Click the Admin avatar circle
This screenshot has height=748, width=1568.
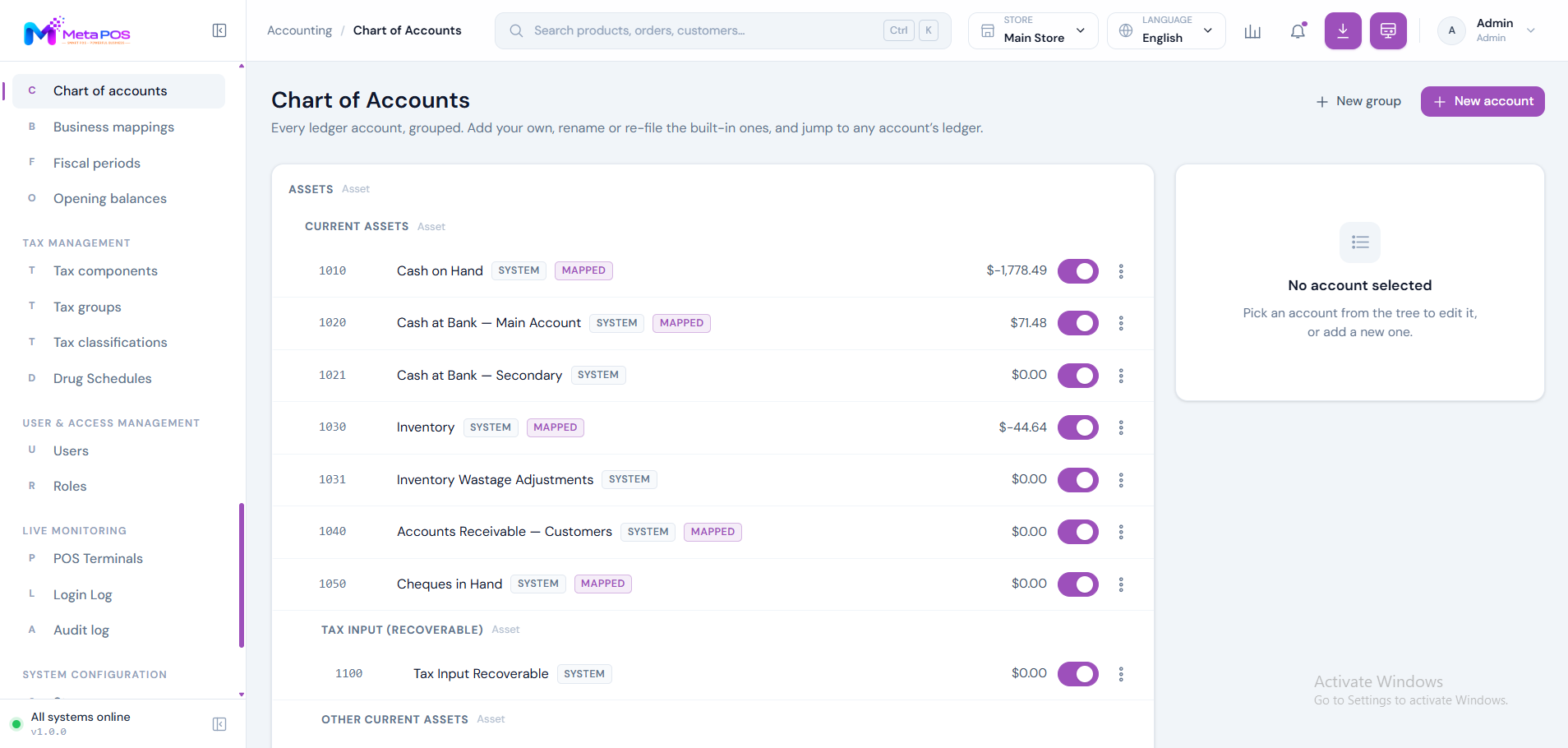click(x=1451, y=30)
